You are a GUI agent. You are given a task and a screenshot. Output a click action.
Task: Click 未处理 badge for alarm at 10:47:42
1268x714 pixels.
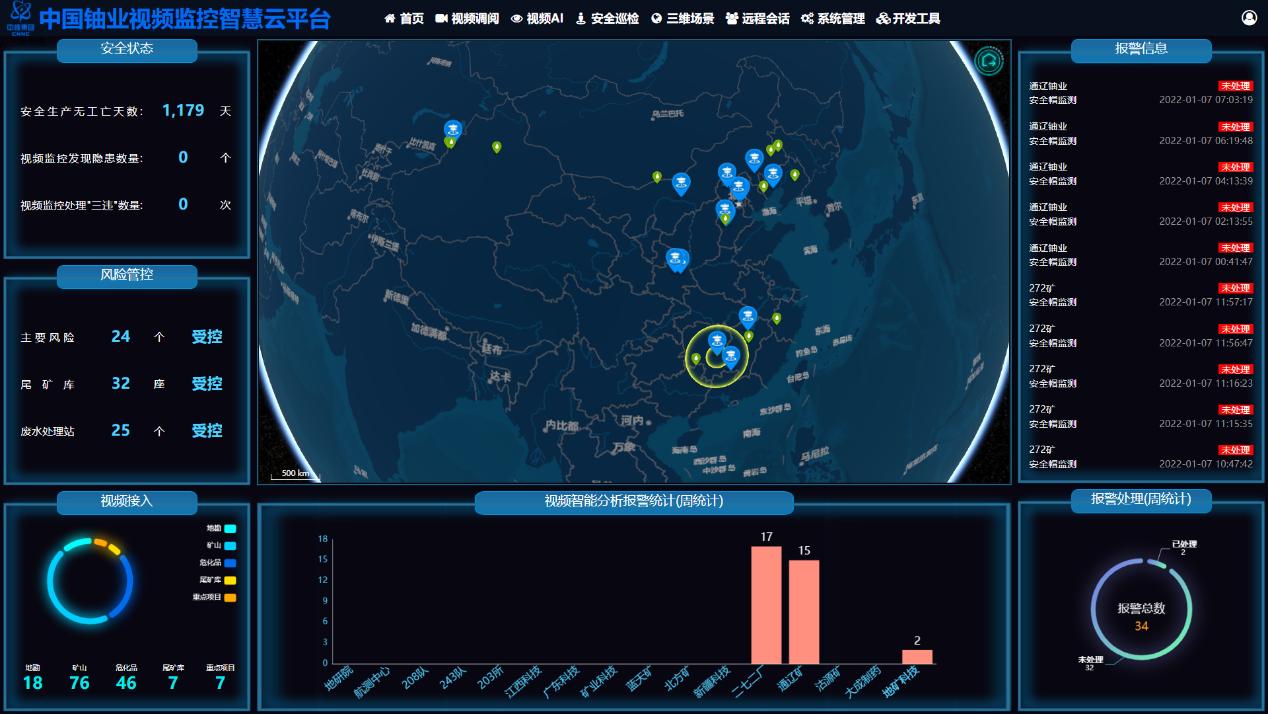point(1235,450)
